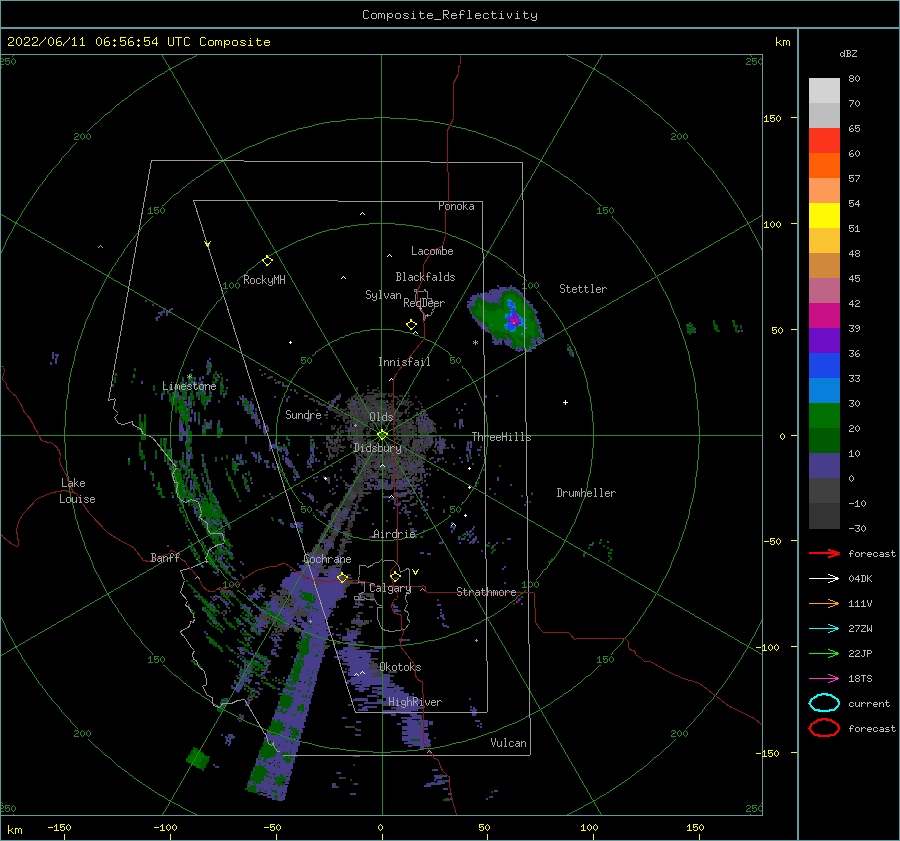Click the green echo square southwest of the radar beam
The width and height of the screenshot is (900, 841).
[x=198, y=758]
